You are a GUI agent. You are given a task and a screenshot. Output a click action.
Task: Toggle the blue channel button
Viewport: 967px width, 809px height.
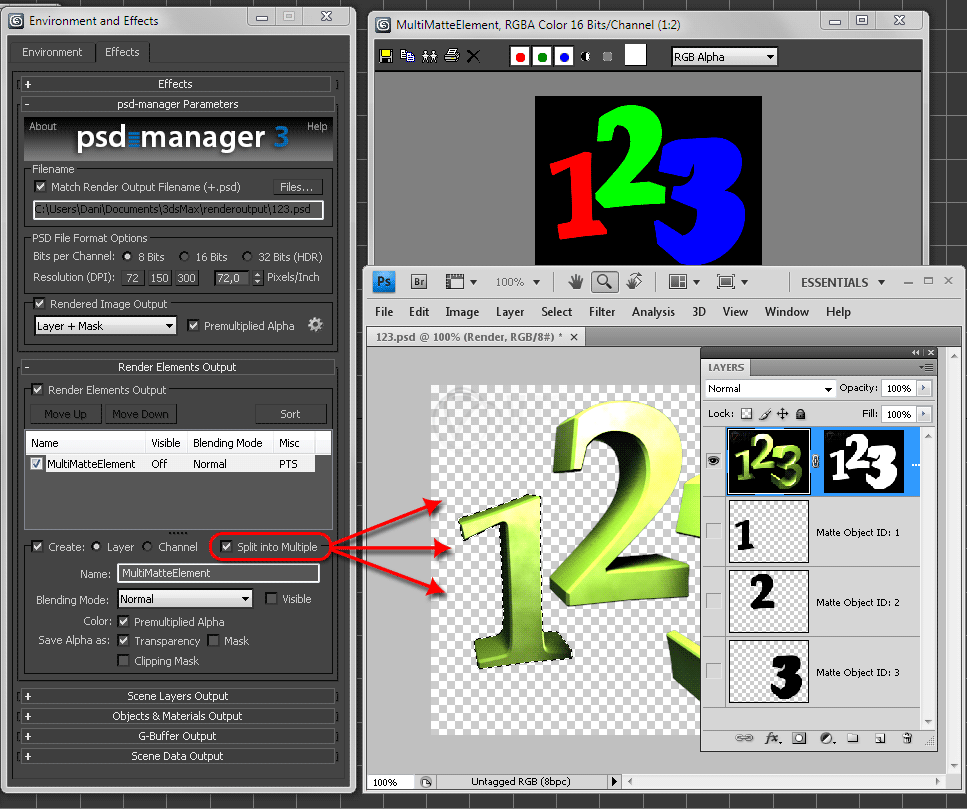tap(564, 57)
